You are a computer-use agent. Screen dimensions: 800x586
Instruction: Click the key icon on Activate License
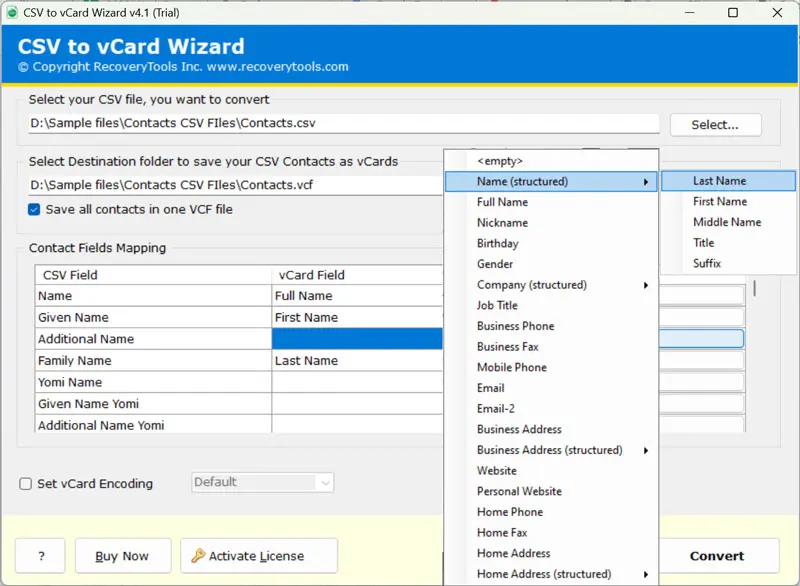click(x=198, y=556)
